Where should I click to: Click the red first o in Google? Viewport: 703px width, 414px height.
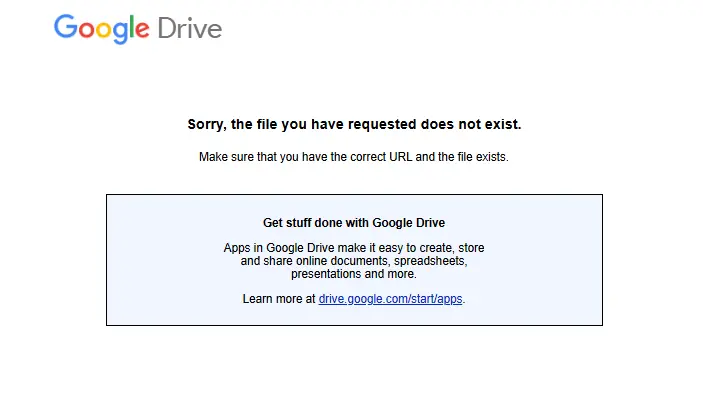[x=86, y=30]
